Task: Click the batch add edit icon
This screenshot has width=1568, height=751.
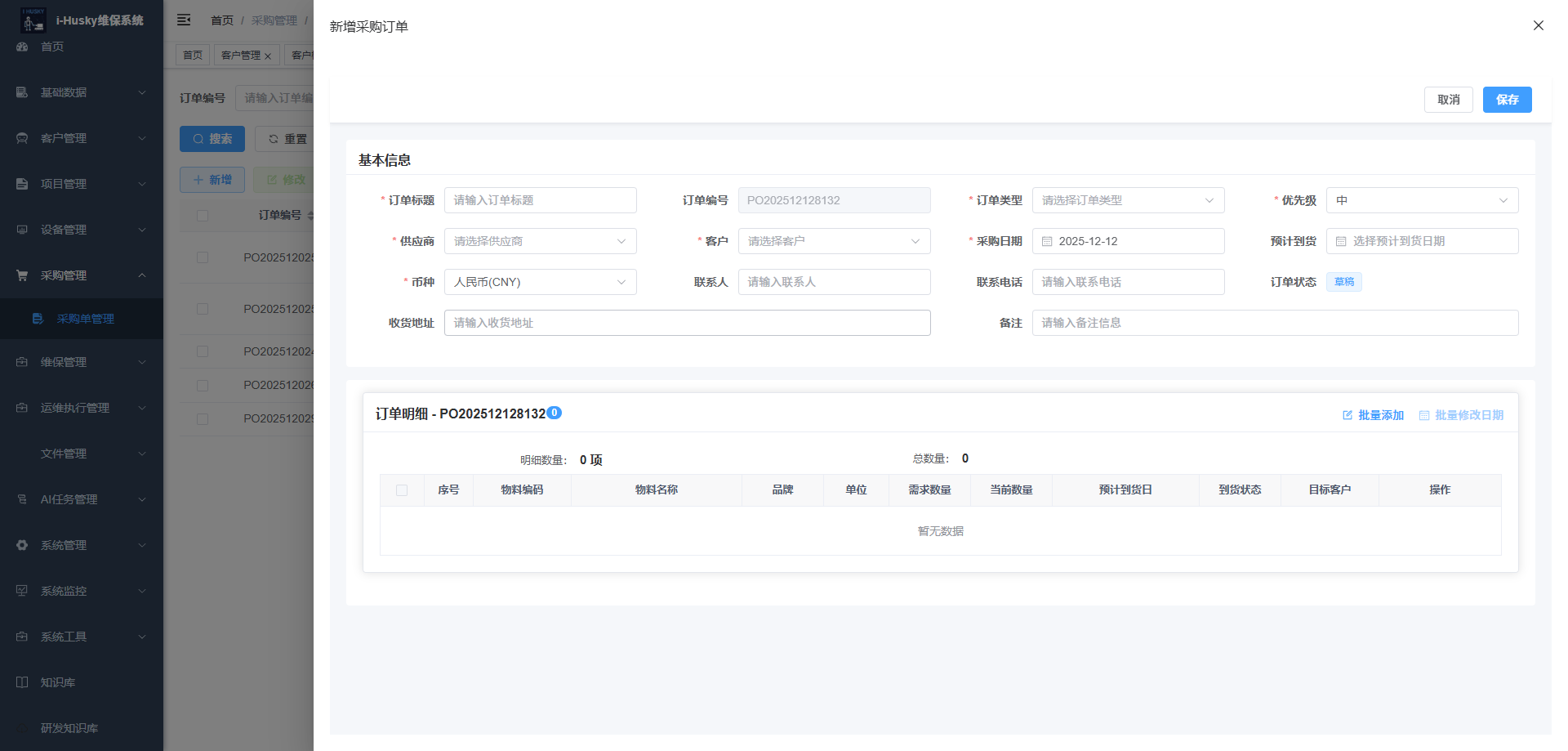Action: (x=1347, y=415)
